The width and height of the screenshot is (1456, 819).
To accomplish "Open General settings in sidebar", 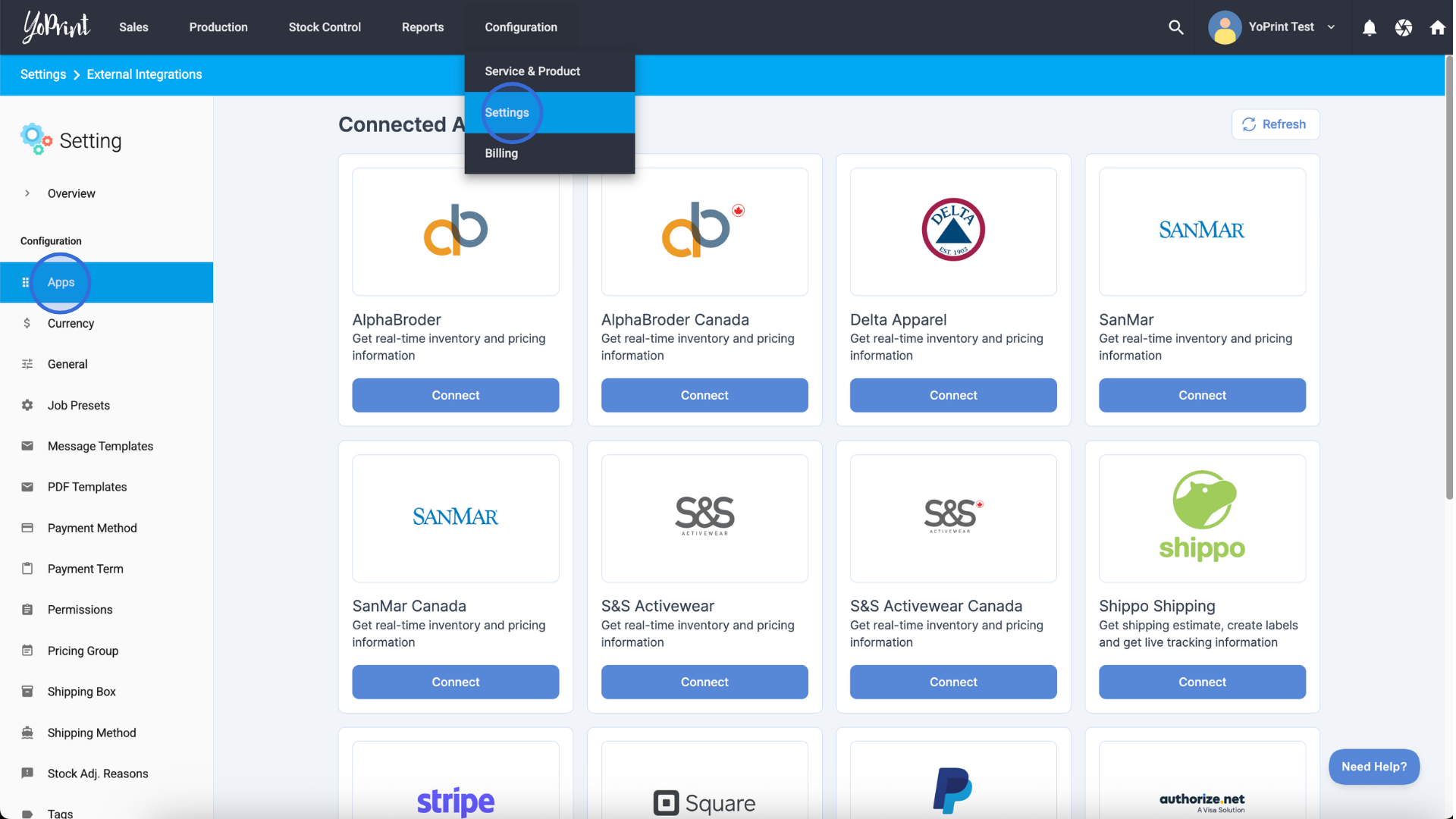I will pos(106,364).
